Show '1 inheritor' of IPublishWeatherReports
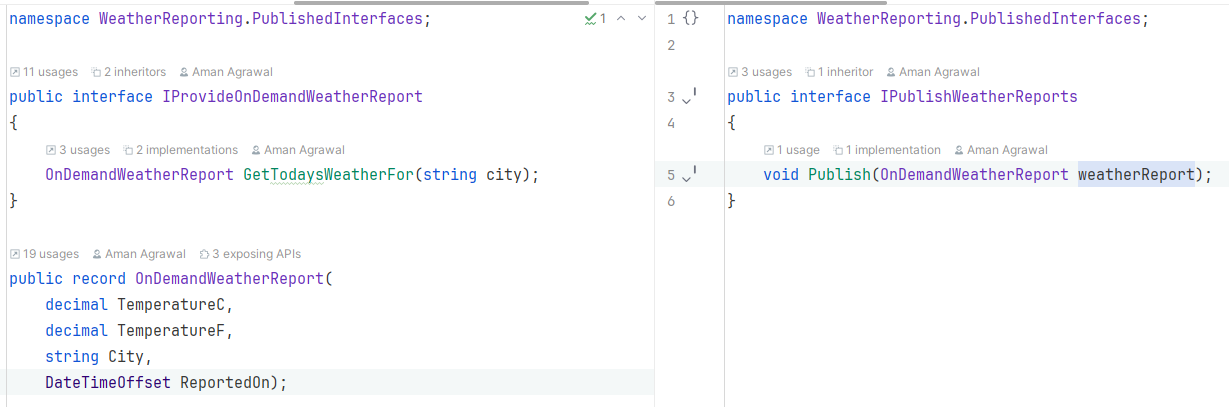 point(844,72)
